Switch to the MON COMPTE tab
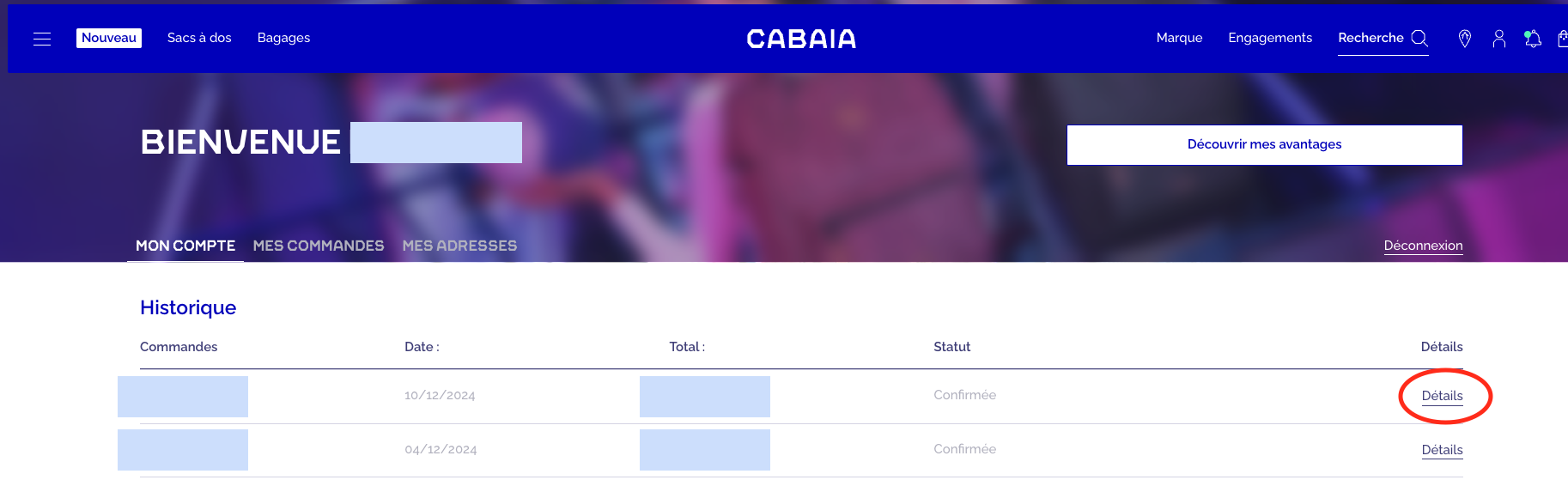The image size is (1568, 480). tap(185, 246)
